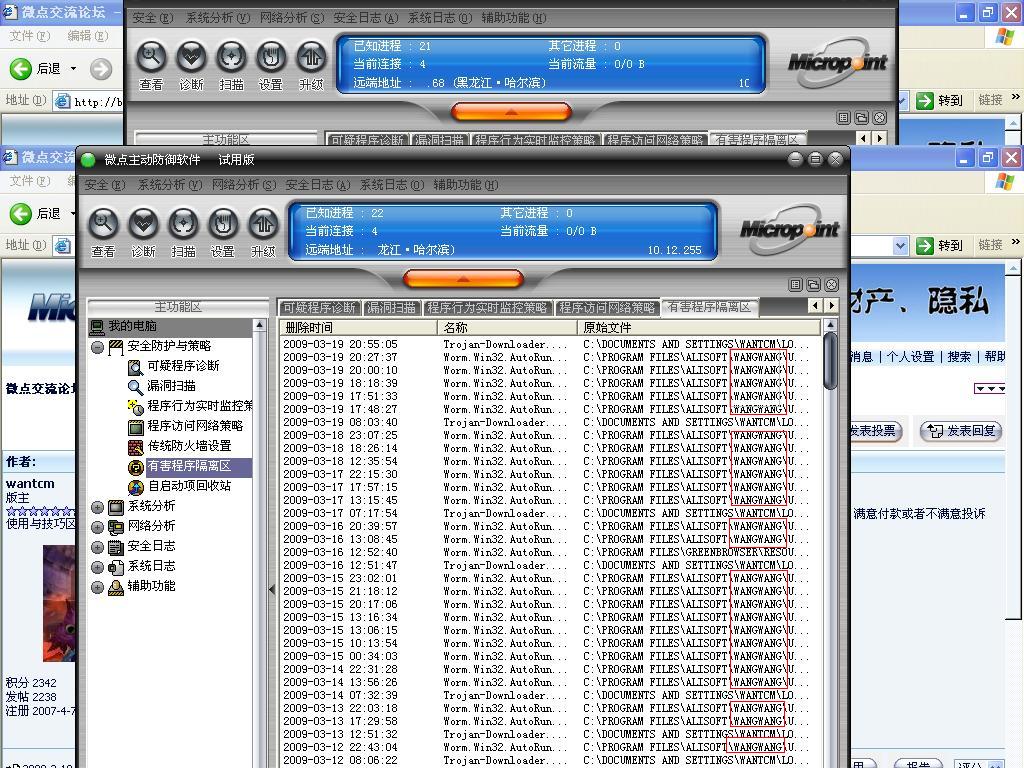Open the Back history dropdown in the top browser window

coord(73,69)
